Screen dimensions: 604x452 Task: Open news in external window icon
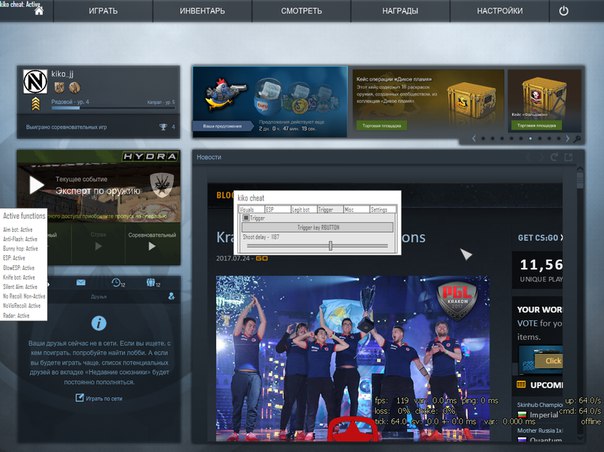pyautogui.click(x=569, y=157)
